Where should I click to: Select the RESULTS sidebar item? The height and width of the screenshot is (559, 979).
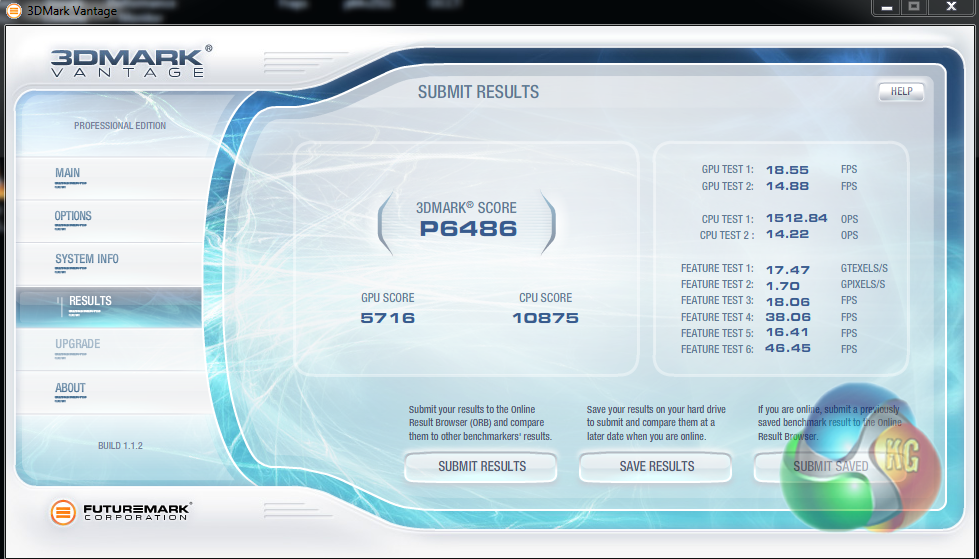tap(109, 307)
